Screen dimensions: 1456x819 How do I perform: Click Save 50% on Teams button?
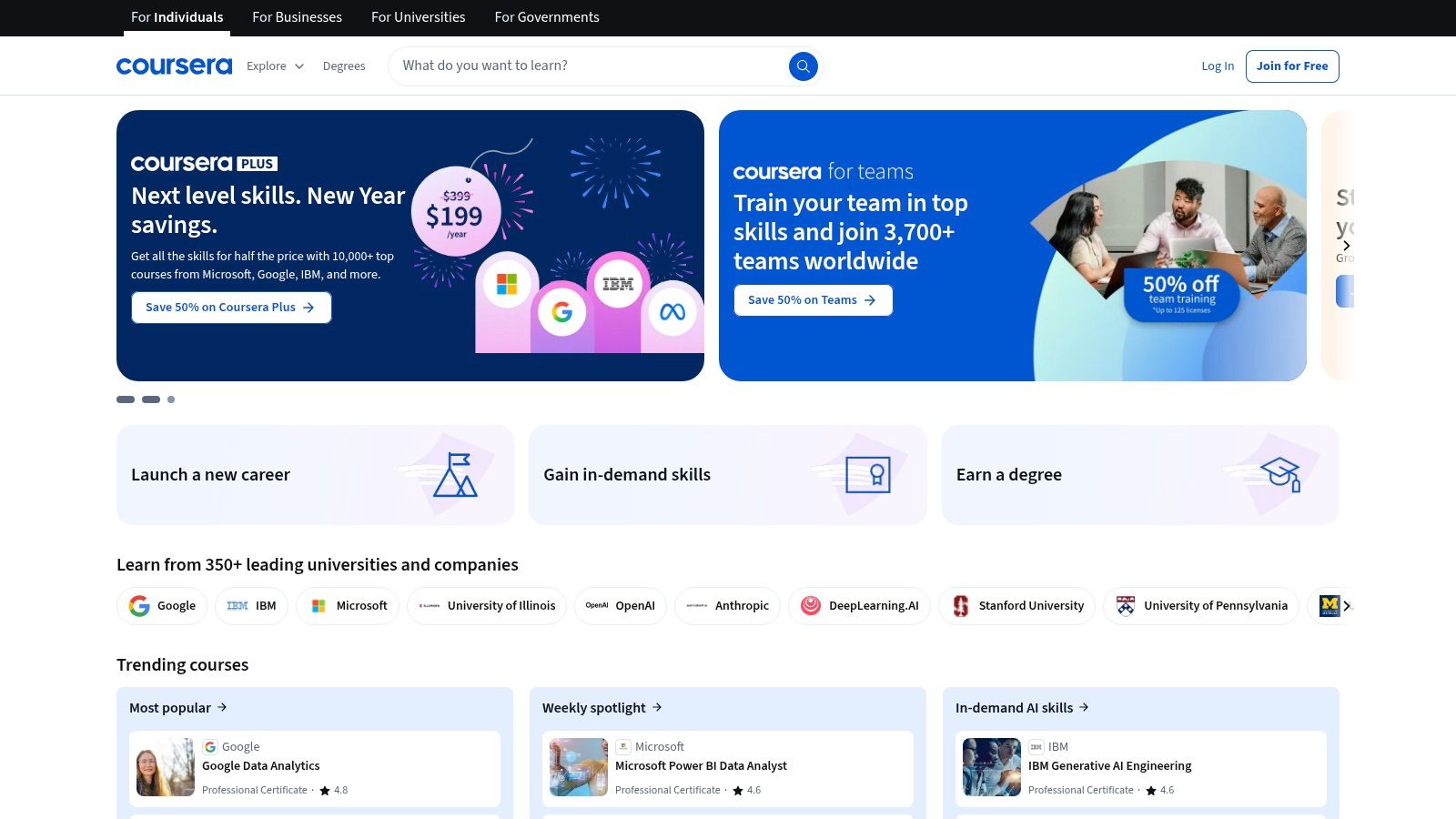click(813, 300)
